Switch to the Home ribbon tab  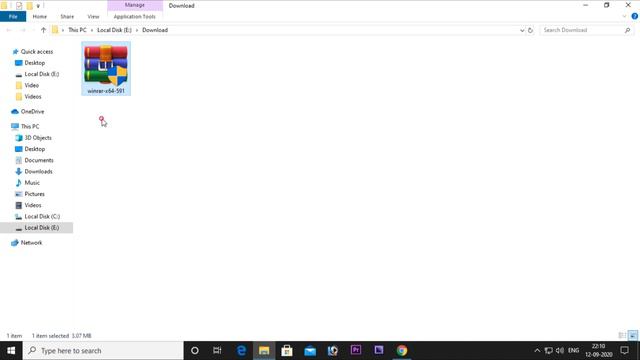tap(40, 17)
